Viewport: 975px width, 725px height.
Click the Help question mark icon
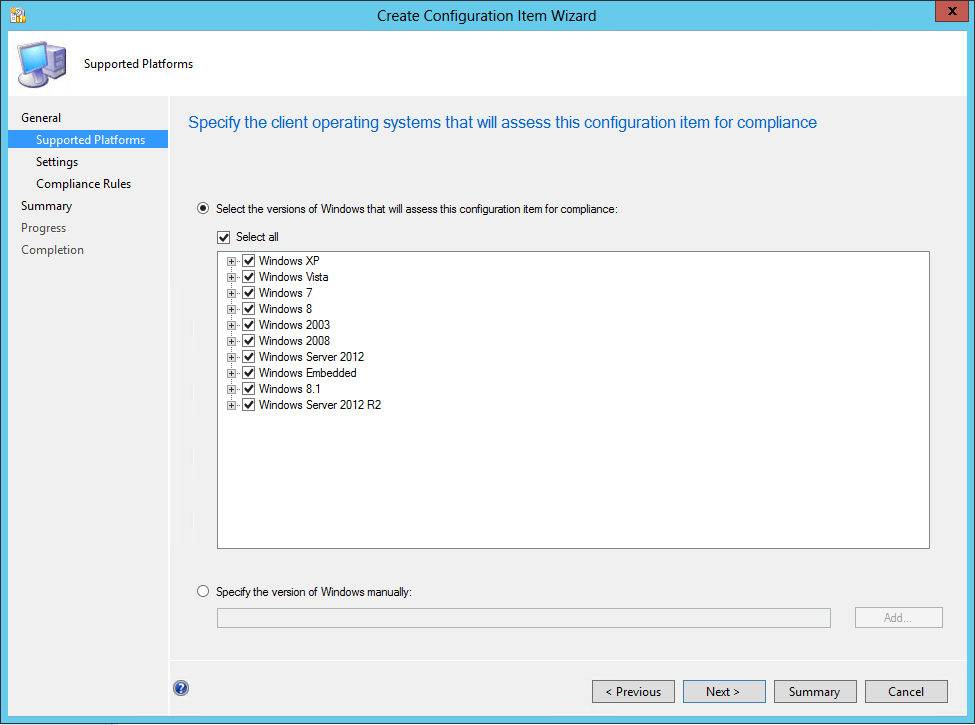181,688
